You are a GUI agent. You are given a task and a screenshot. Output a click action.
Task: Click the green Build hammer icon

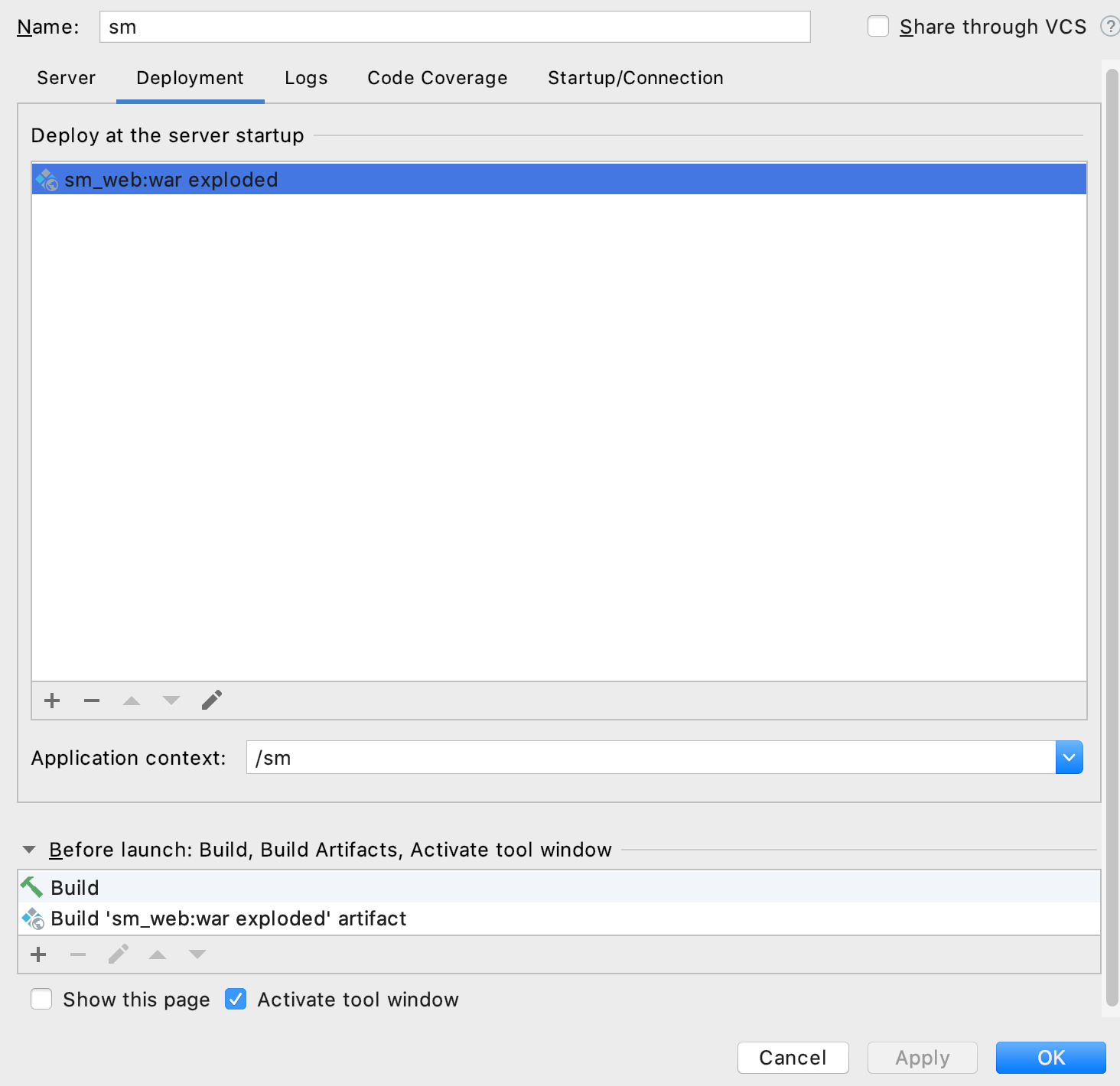pos(32,887)
